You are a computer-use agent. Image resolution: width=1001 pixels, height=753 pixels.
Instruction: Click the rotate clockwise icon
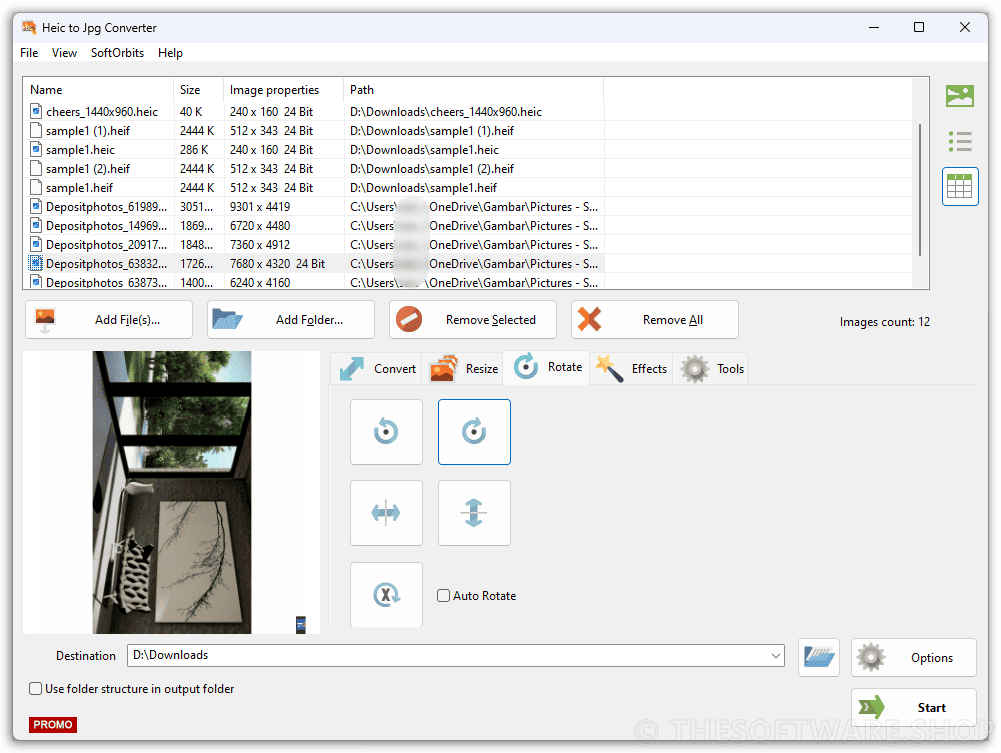click(x=474, y=432)
